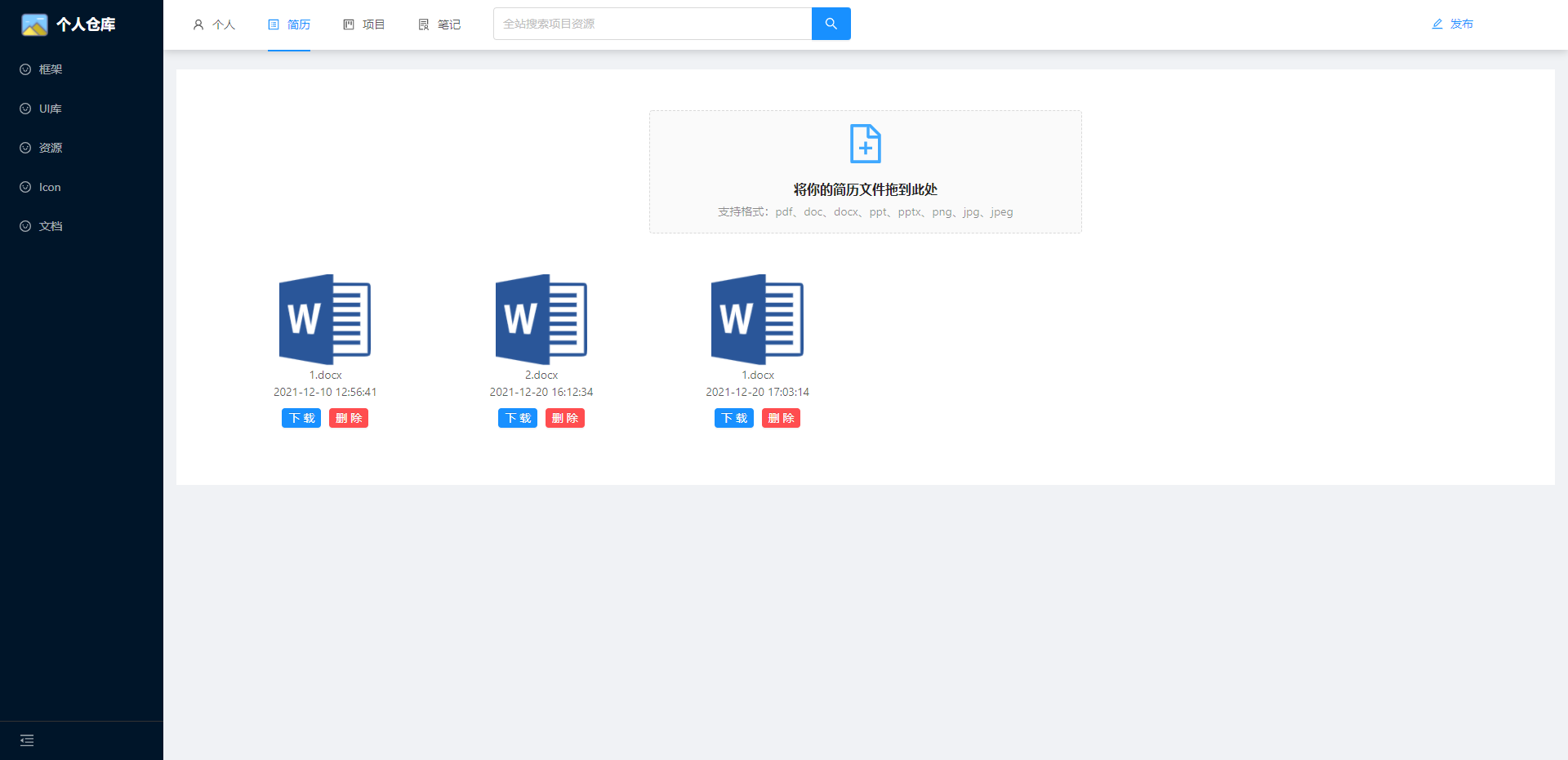Download 2.docx using its 下载 button

[x=517, y=417]
